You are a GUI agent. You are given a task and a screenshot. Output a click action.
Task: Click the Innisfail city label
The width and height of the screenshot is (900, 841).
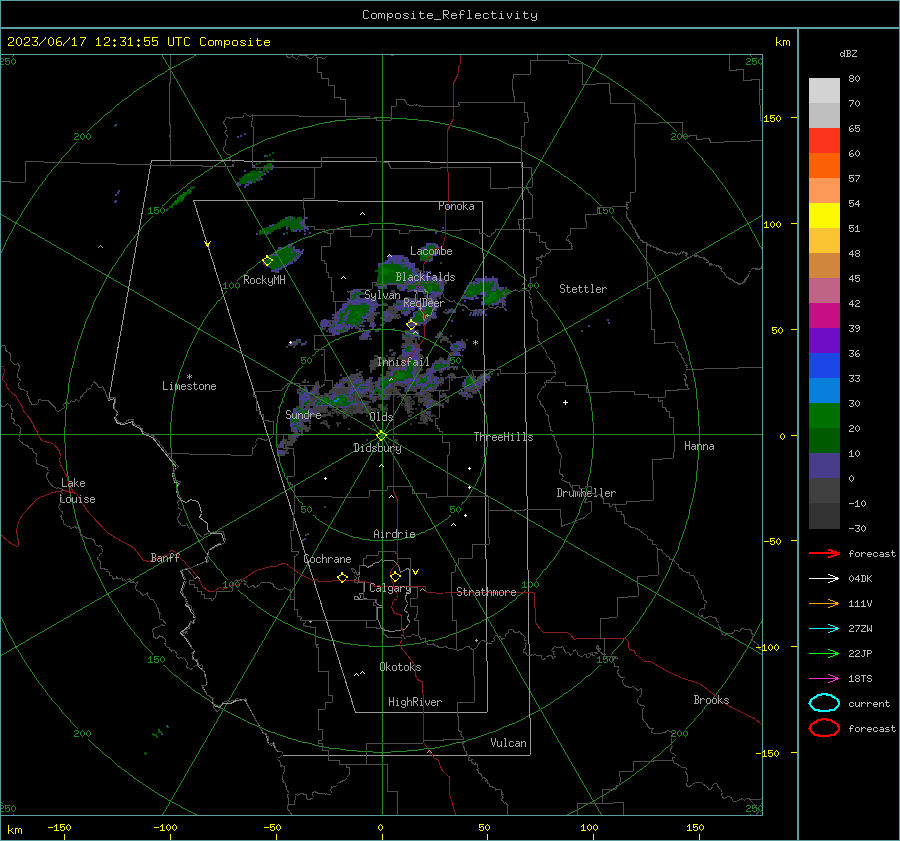pyautogui.click(x=403, y=362)
